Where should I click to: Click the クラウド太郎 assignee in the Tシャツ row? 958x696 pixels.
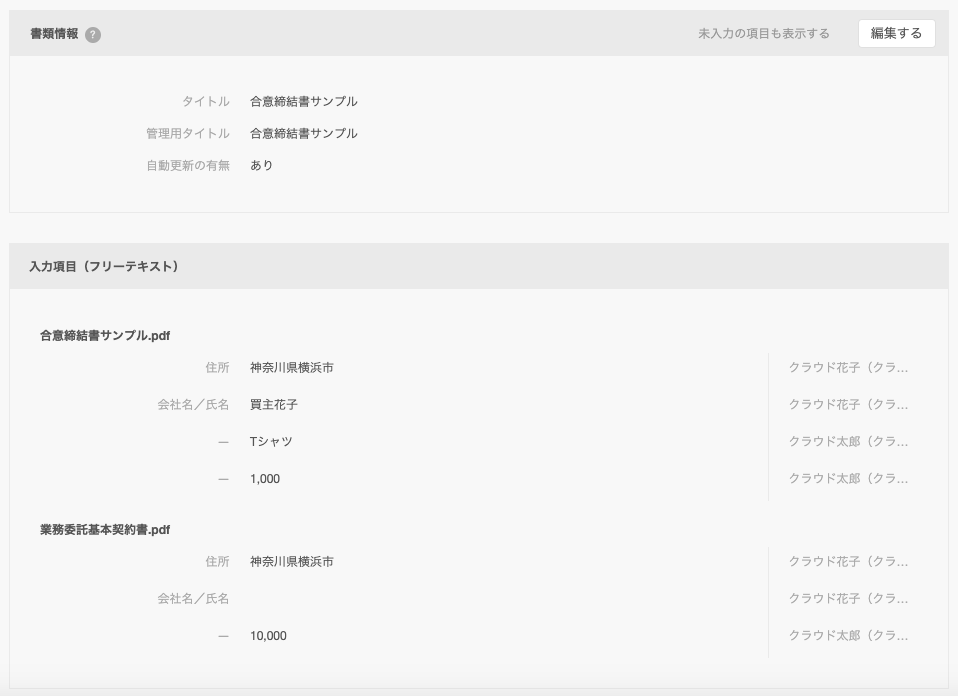(x=848, y=442)
